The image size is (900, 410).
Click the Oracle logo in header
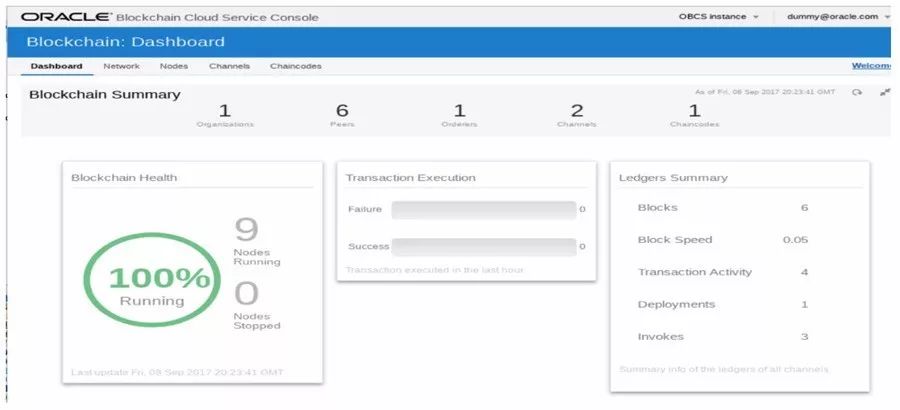(x=66, y=17)
